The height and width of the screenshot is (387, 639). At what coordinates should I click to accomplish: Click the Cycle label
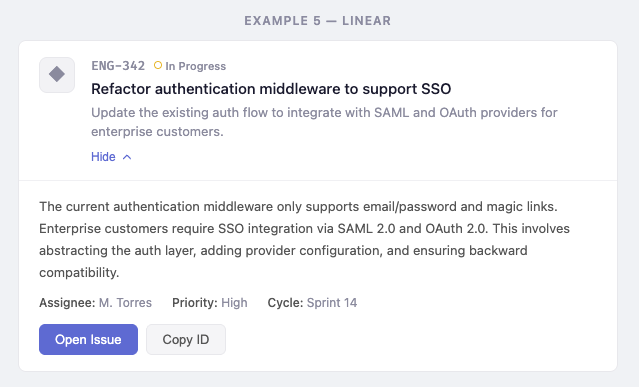coord(285,303)
